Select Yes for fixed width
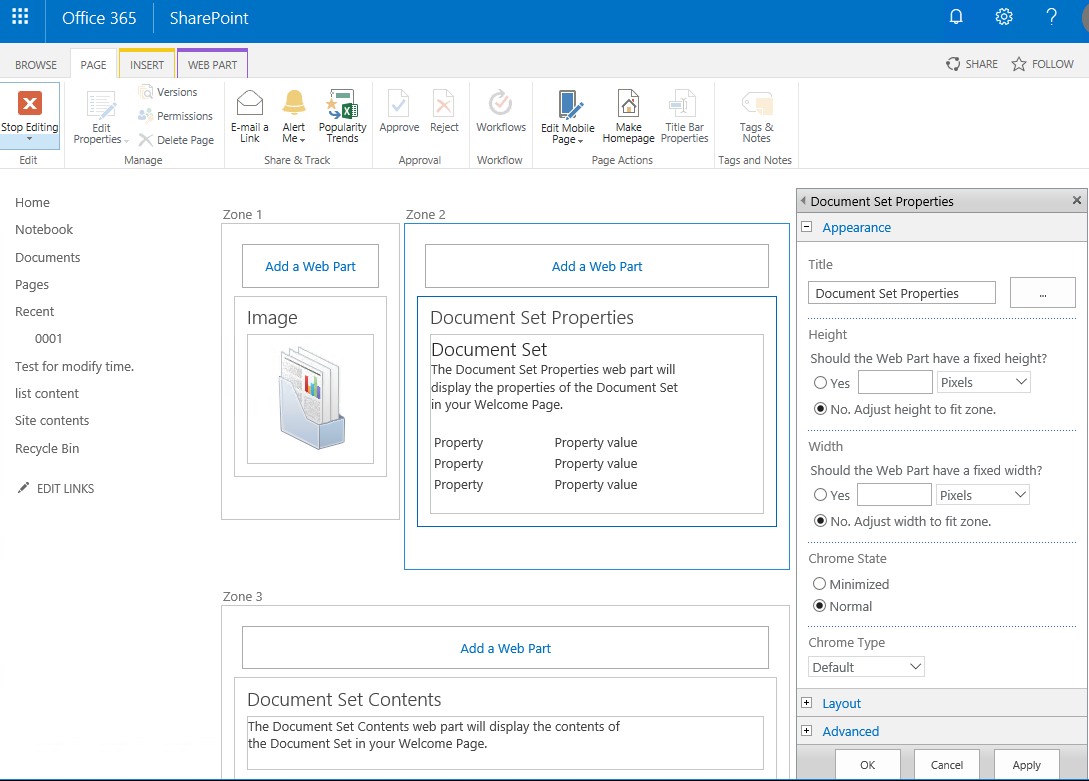This screenshot has height=781, width=1089. (820, 495)
